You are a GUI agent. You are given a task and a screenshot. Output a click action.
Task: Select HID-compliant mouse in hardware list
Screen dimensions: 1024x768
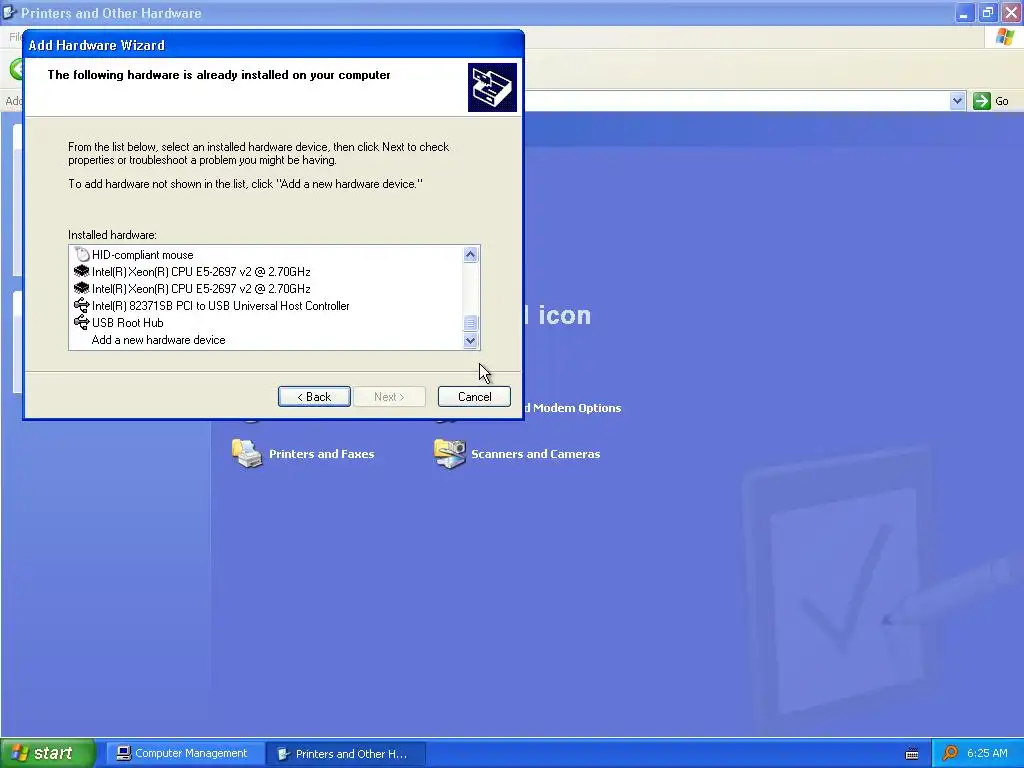point(142,255)
